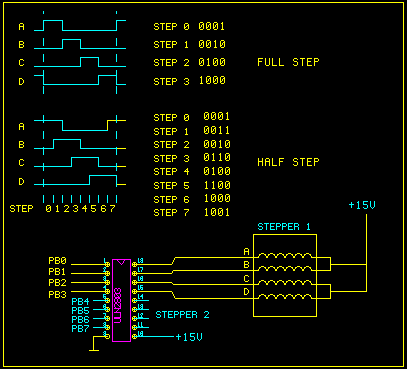Click the ground symbol below the chip
This screenshot has width=407, height=369.
[94, 347]
